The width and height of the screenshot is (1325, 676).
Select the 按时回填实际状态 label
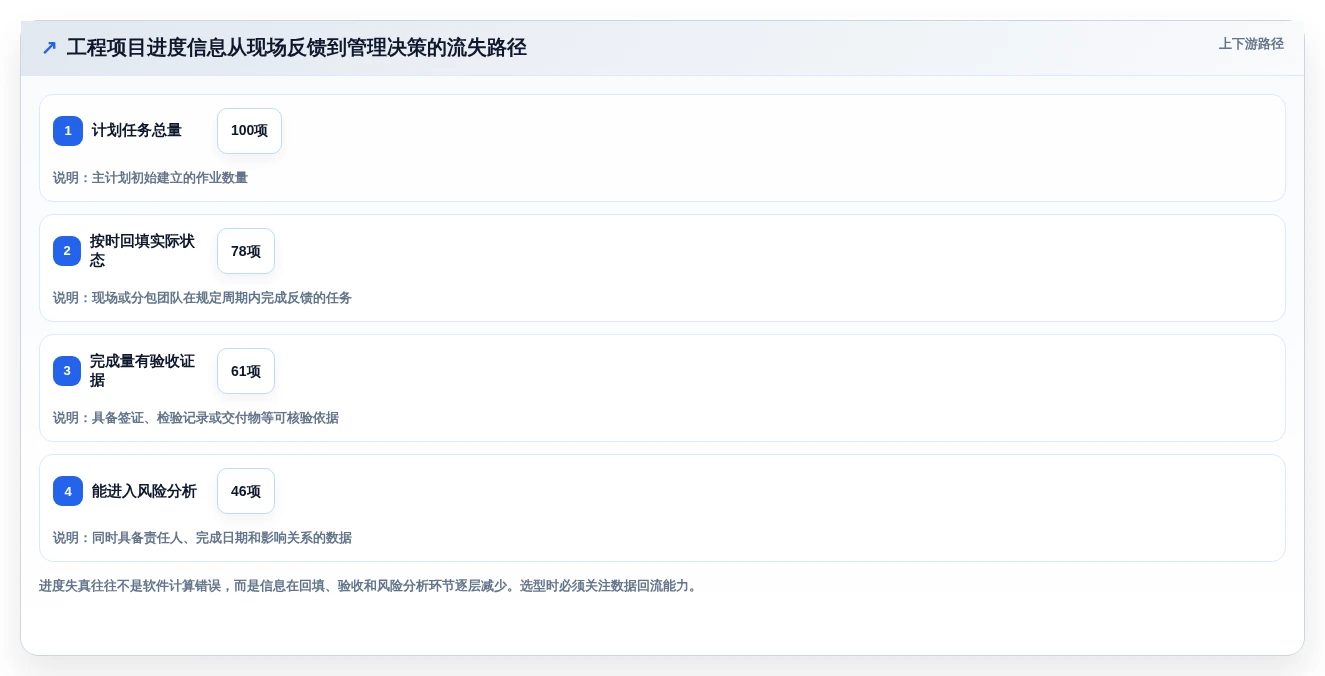point(143,251)
